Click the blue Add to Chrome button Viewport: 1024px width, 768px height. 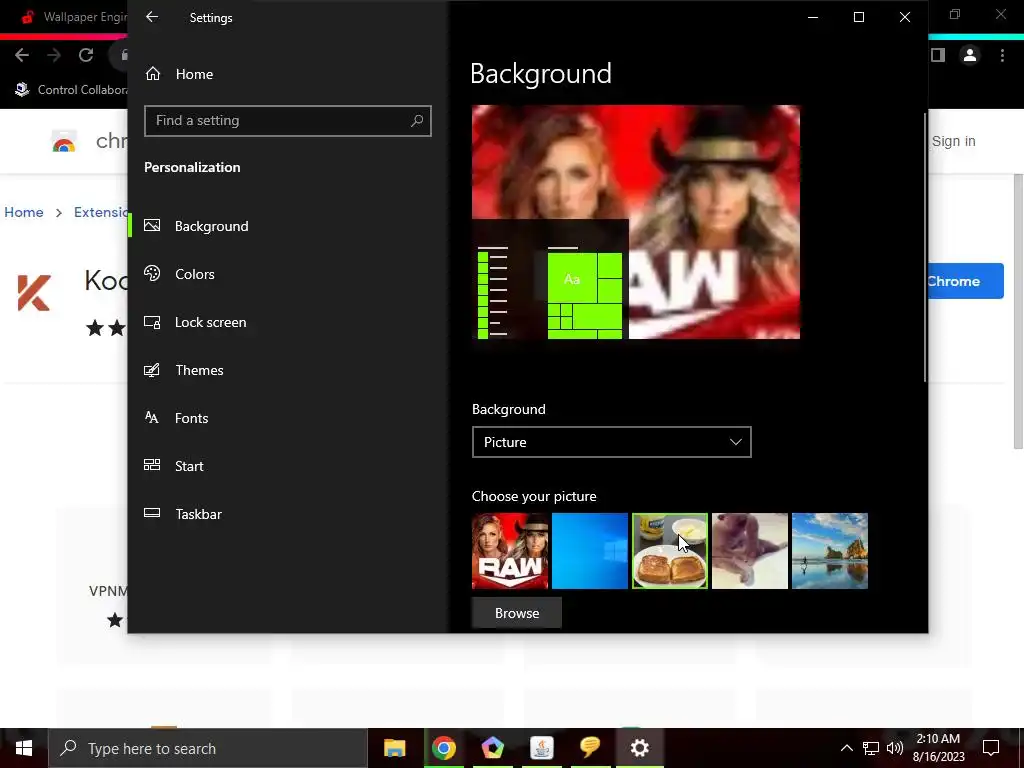(x=965, y=281)
